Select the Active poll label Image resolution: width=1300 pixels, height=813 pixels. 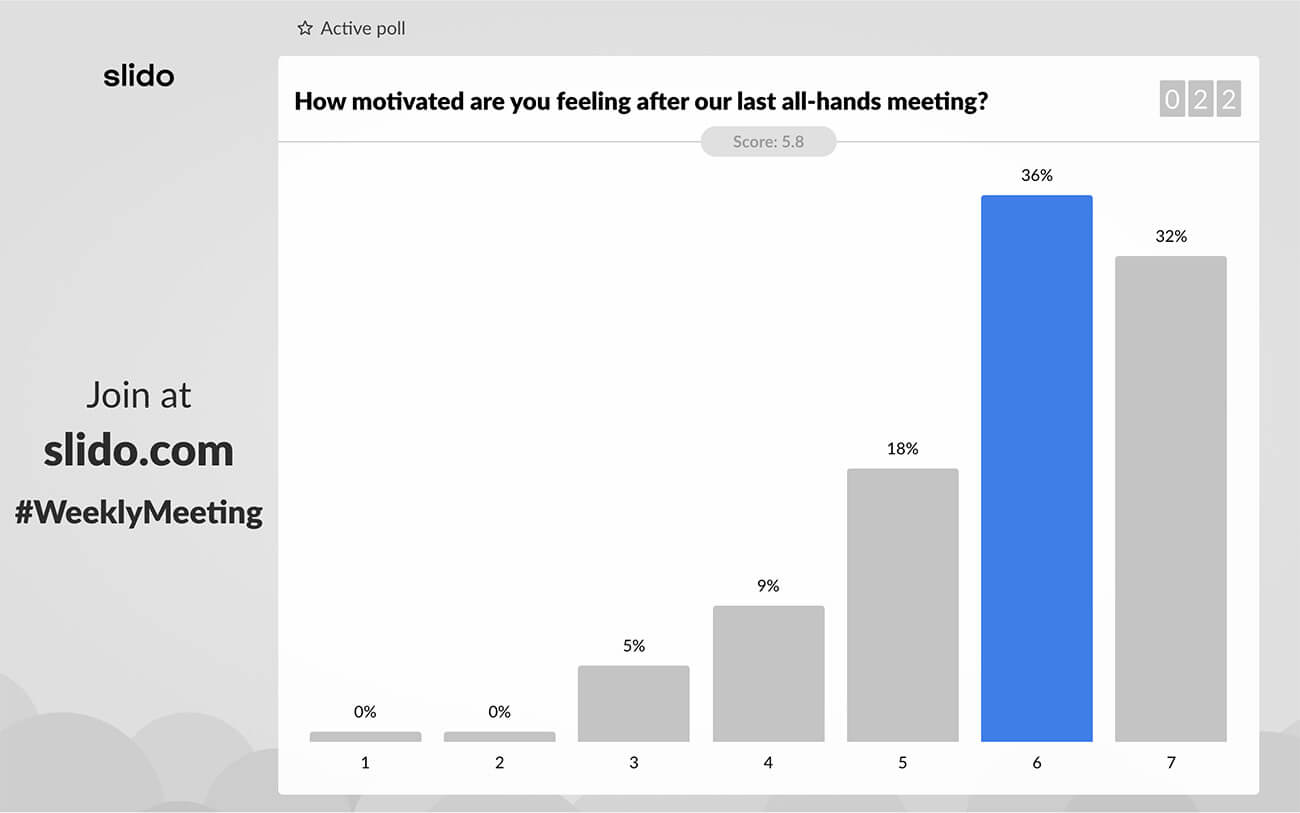point(363,29)
